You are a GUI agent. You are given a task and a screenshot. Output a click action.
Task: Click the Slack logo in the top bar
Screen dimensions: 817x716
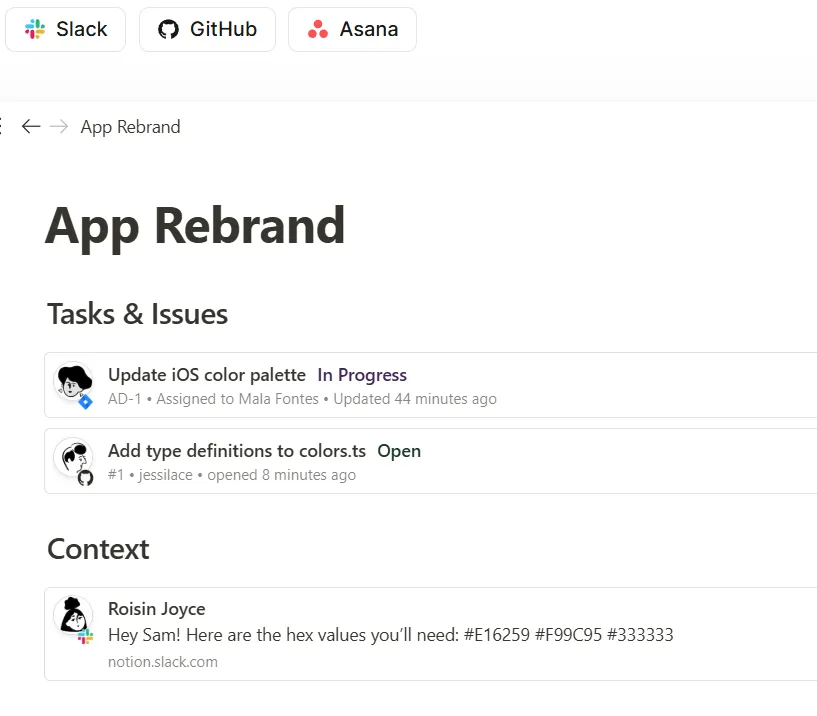[35, 29]
